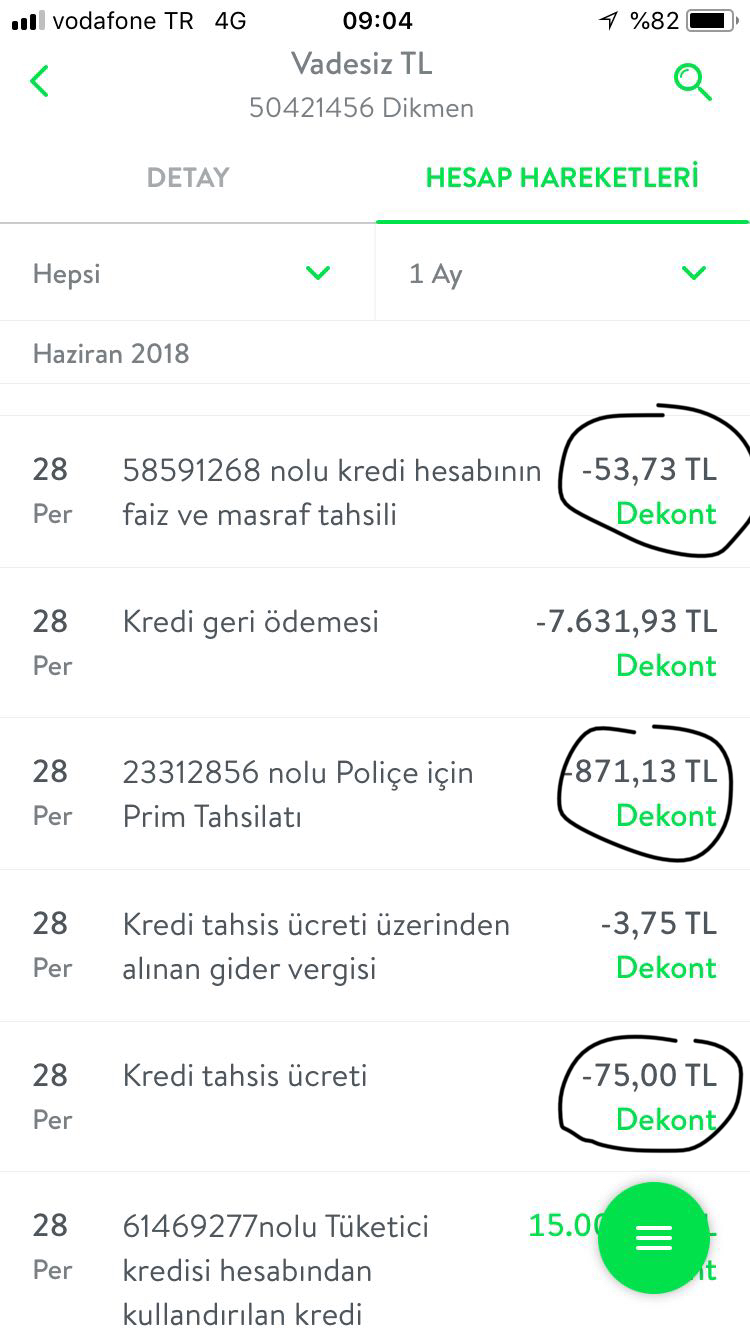Select the Tüketici kredisi transaction row
The height and width of the screenshot is (1334, 750).
tap(275, 1268)
